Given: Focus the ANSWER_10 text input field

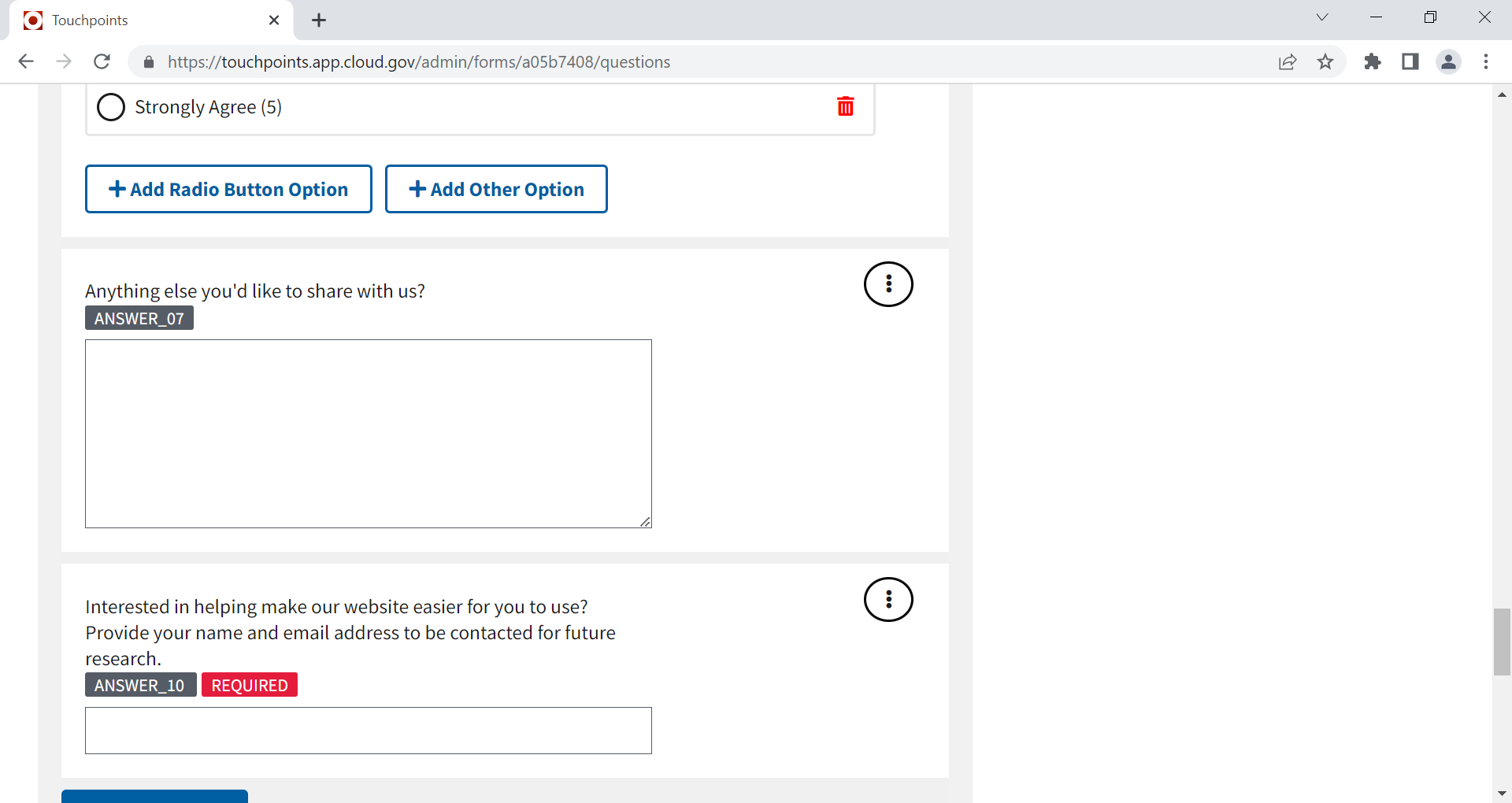Looking at the screenshot, I should click(368, 731).
